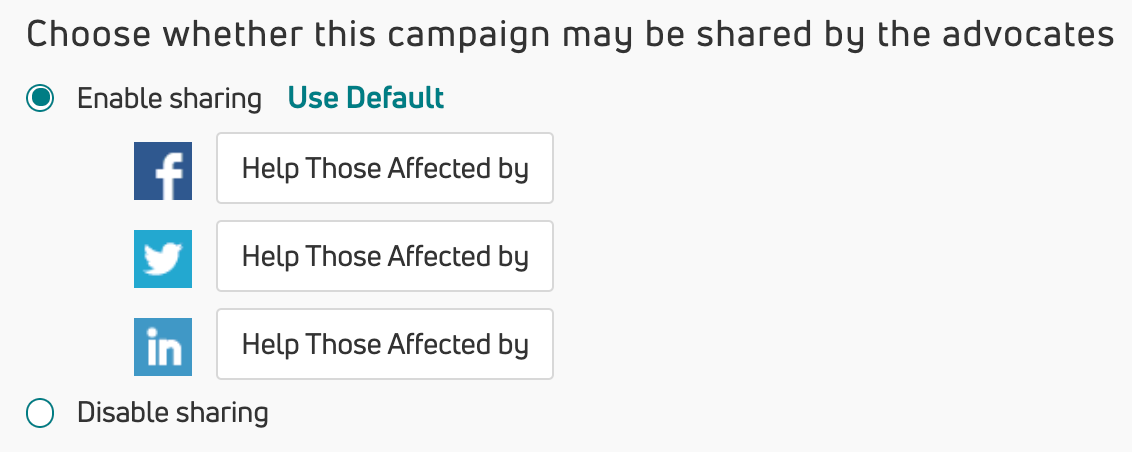
Task: Click the Facebook share icon
Action: pos(163,169)
